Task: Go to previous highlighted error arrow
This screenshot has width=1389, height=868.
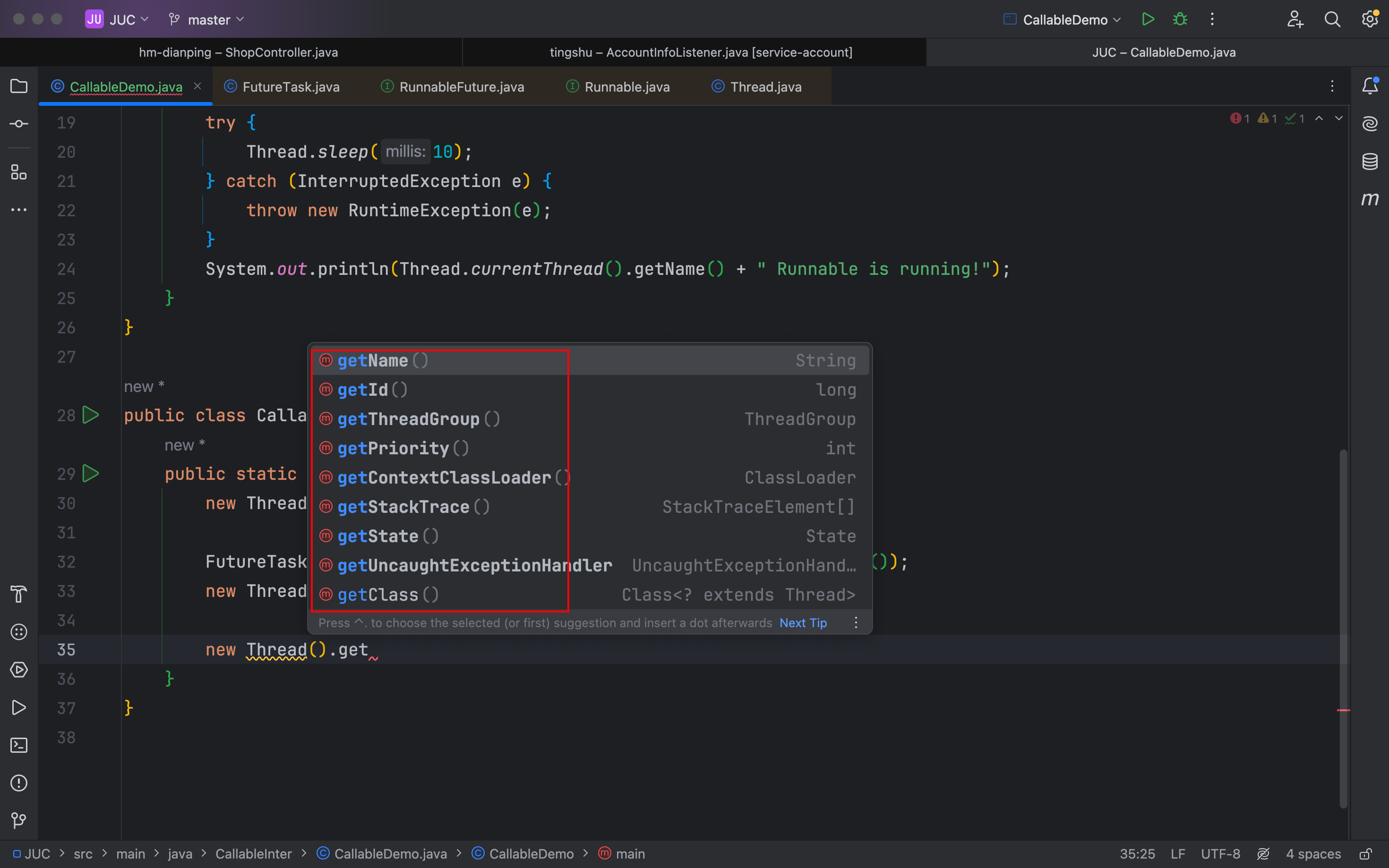Action: tap(1319, 118)
